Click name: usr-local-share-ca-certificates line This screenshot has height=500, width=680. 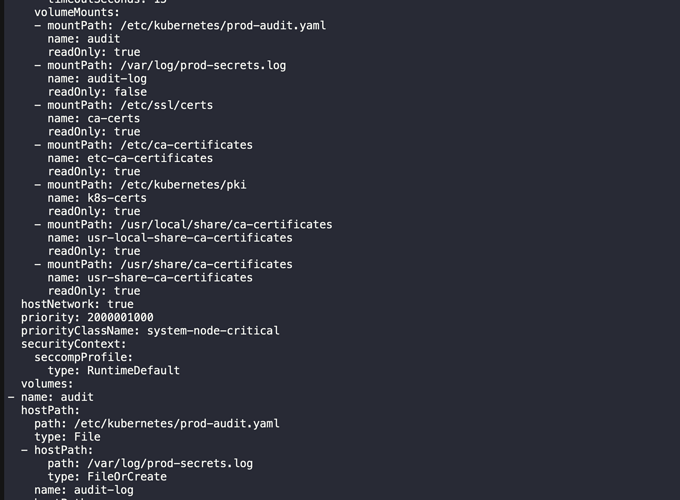point(170,238)
